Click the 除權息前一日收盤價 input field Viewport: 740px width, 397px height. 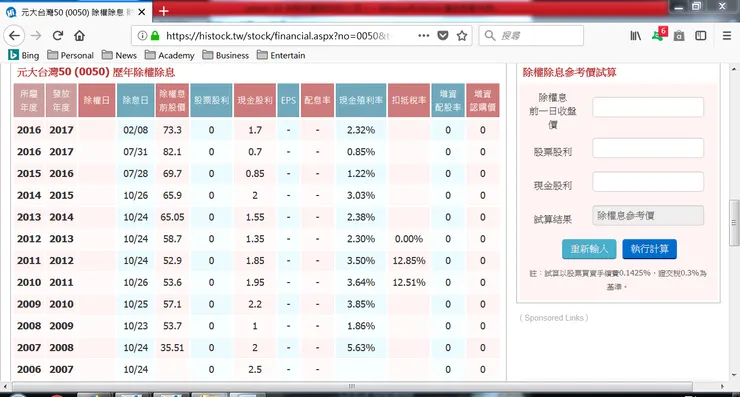point(648,107)
